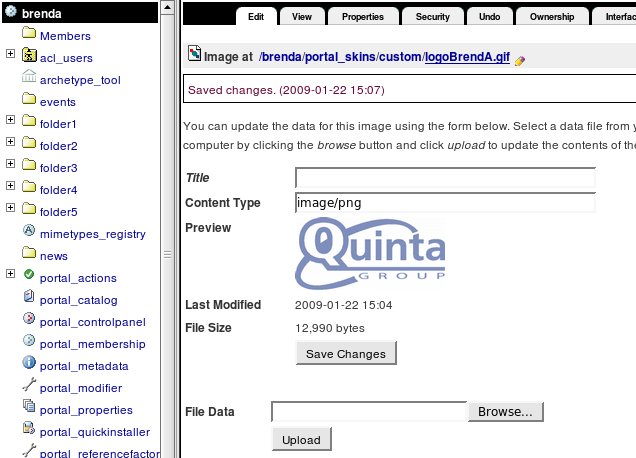This screenshot has height=458, width=636.
Task: Expand the folder1 tree node
Action: pos(10,123)
